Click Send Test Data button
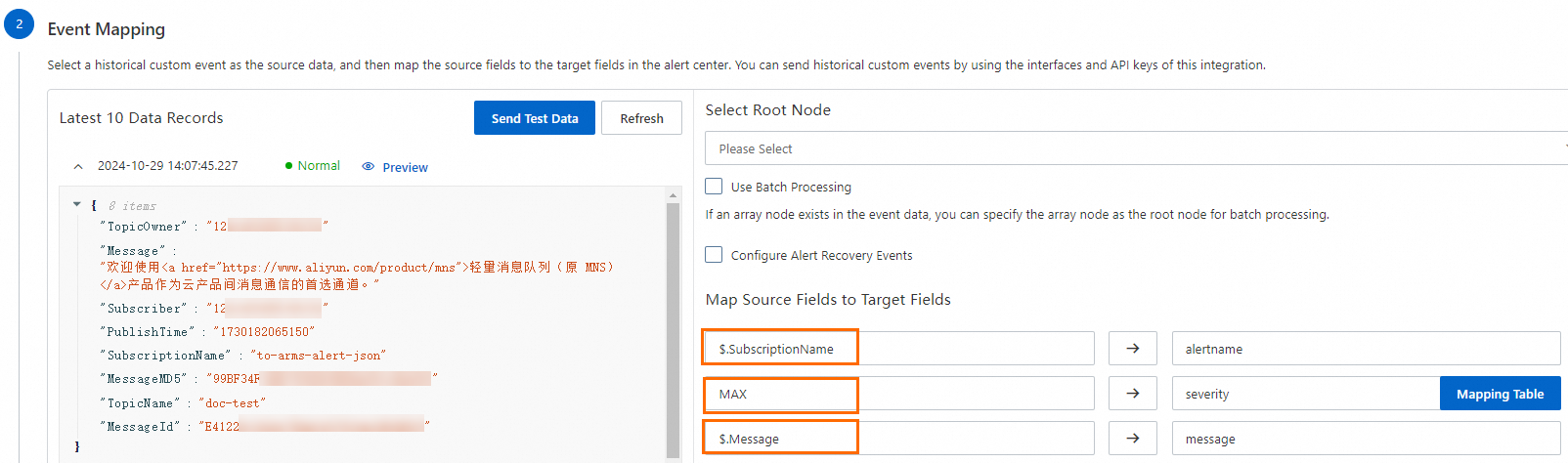 [x=535, y=118]
